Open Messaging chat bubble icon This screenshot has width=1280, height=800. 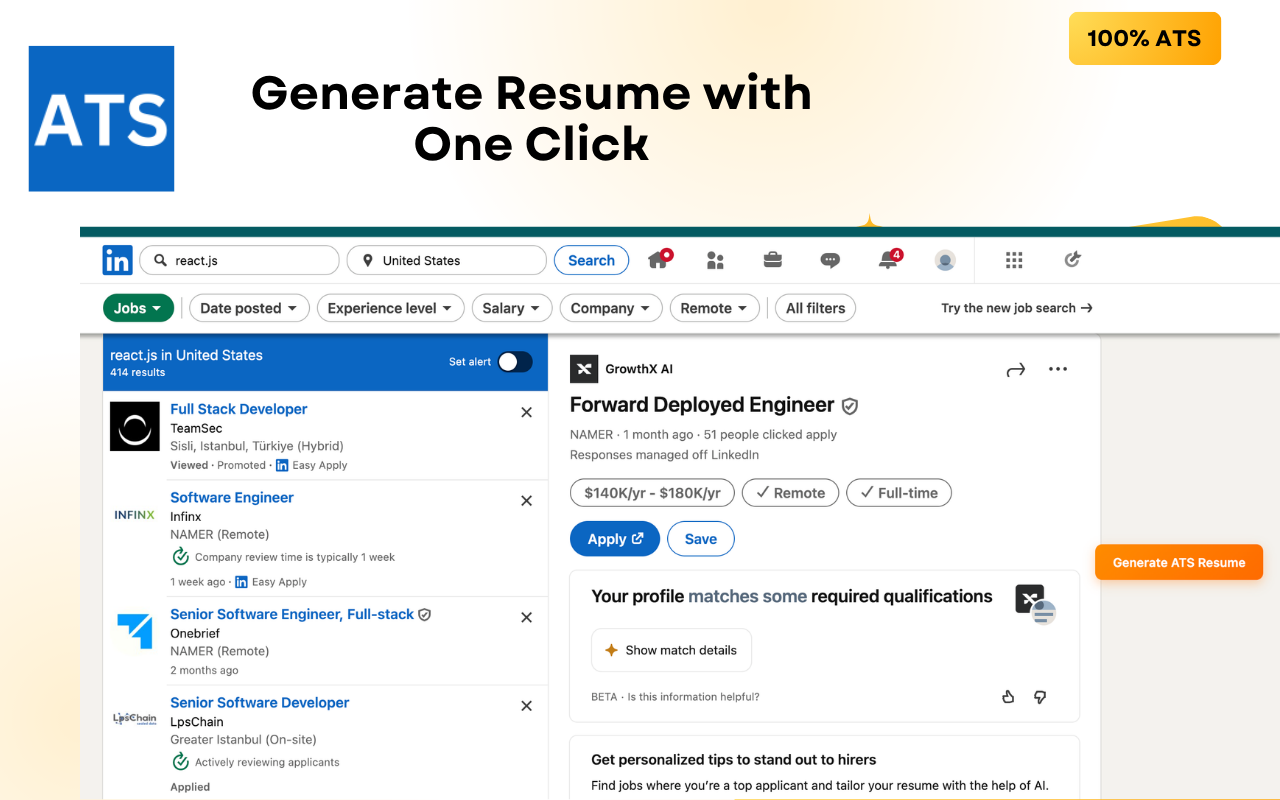click(x=830, y=260)
